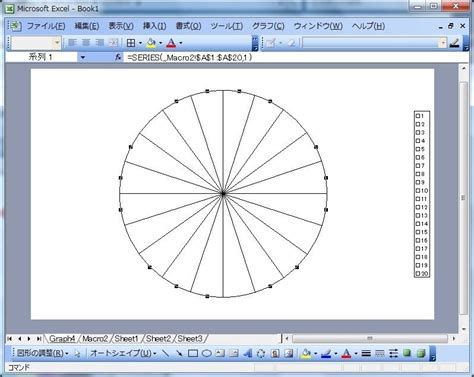Click the drawing toolbar red font color A
The width and height of the screenshot is (474, 377).
[x=346, y=353]
